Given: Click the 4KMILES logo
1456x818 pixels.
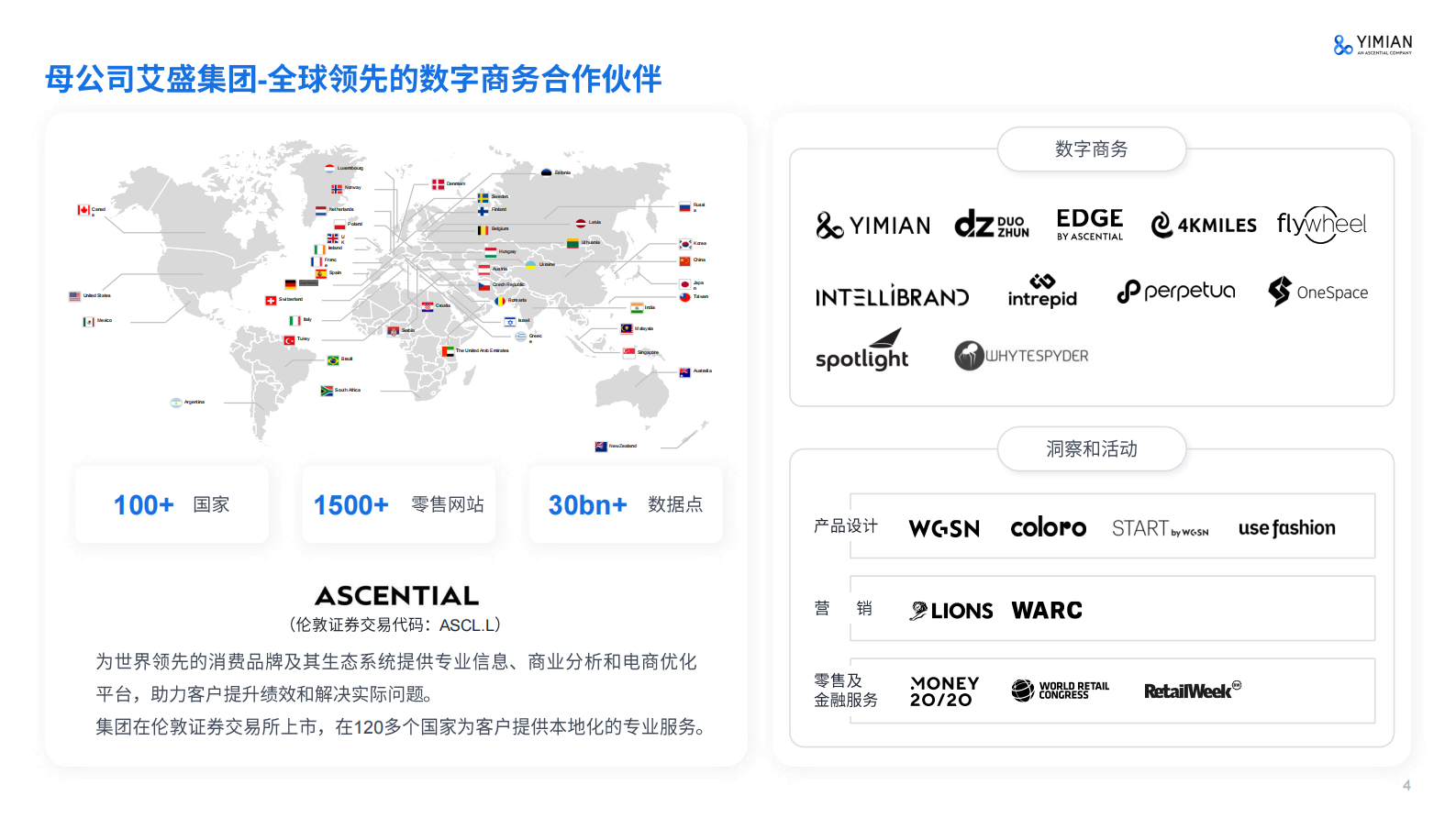Looking at the screenshot, I should click(x=1203, y=225).
